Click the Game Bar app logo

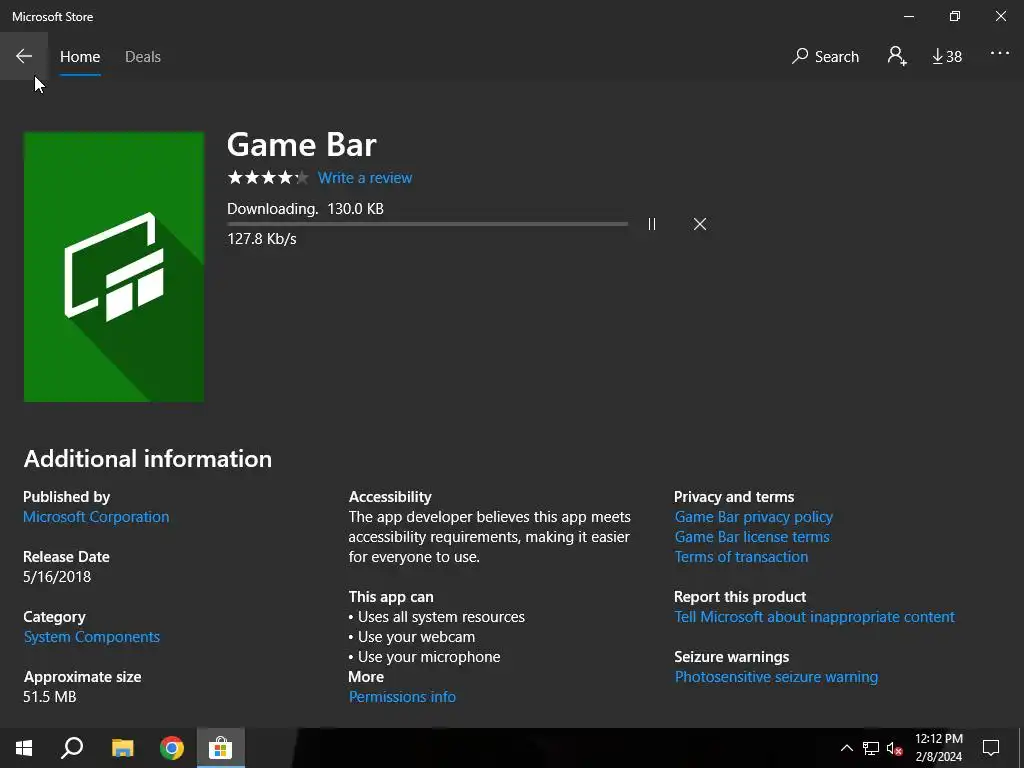pyautogui.click(x=114, y=266)
